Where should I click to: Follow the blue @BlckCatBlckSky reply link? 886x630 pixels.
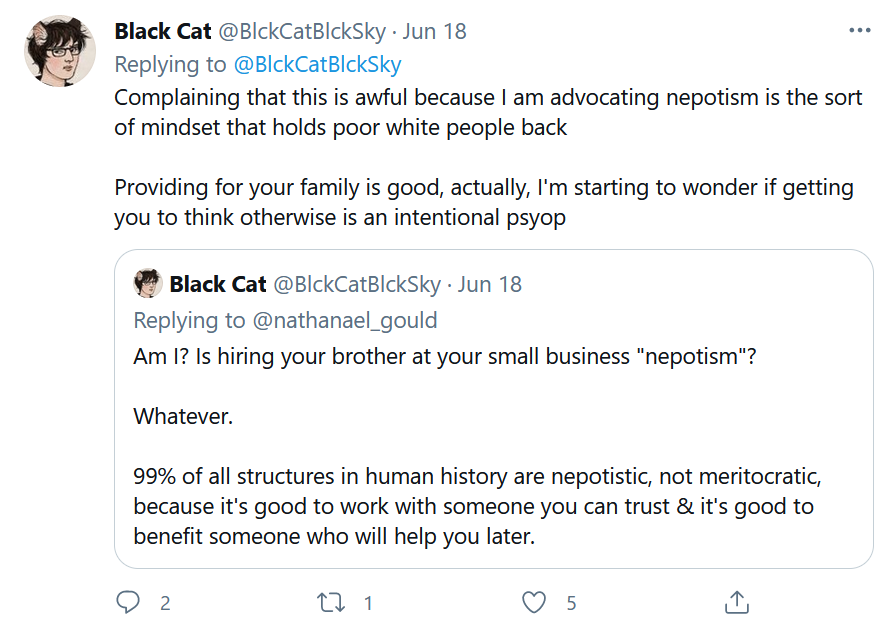coord(317,64)
